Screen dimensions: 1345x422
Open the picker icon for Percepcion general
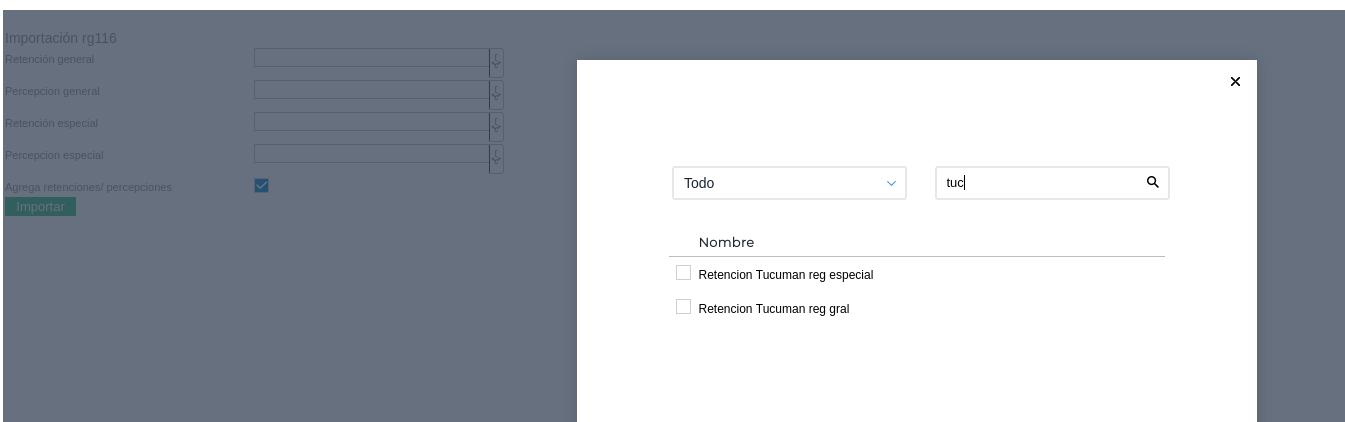pos(496,94)
